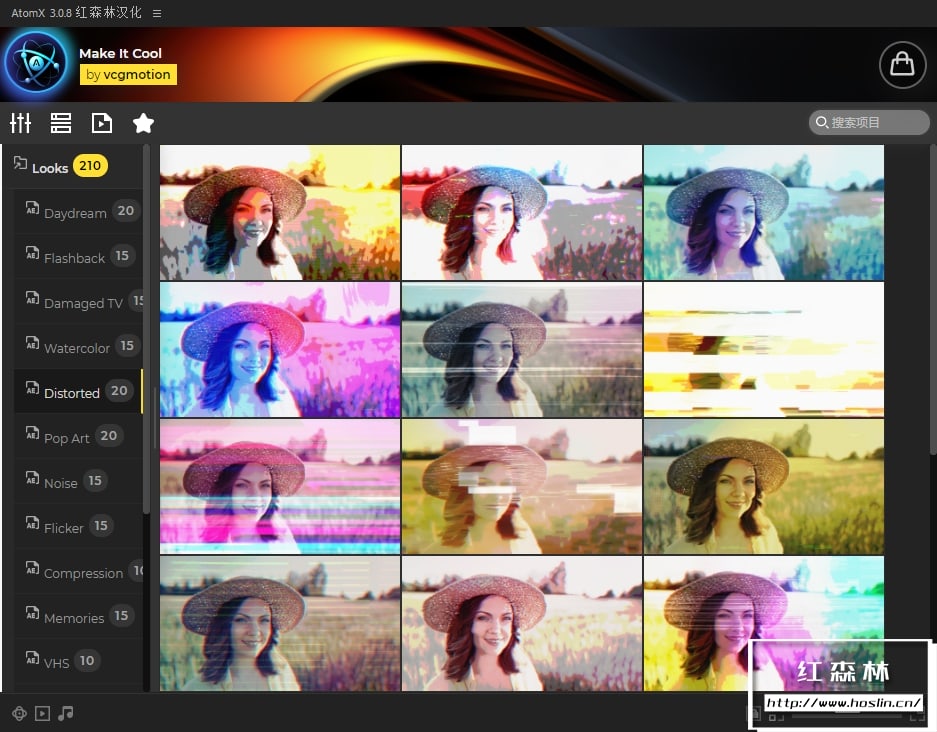Click the AE icon beside Memories
The image size is (937, 732).
[x=32, y=613]
